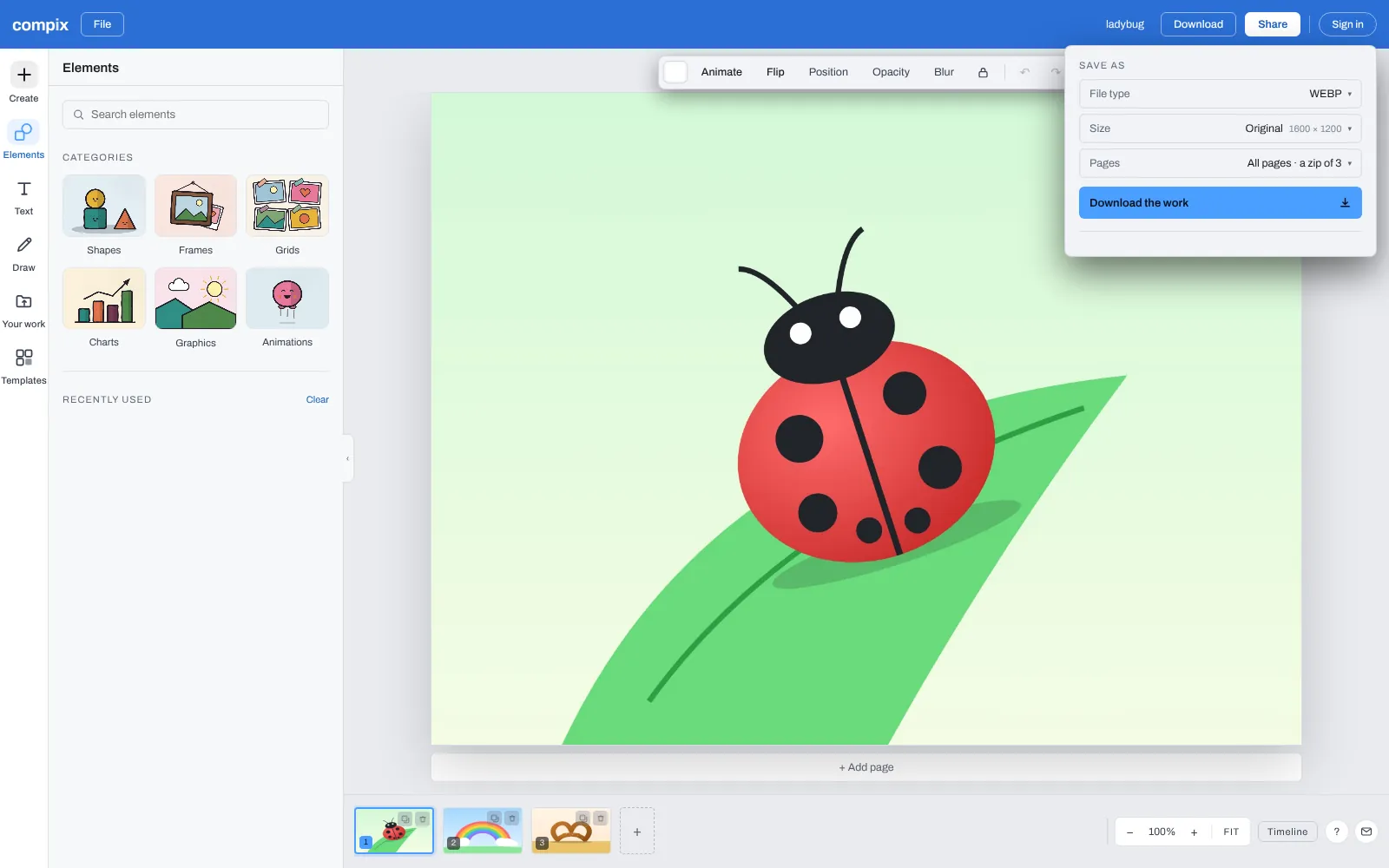Open the Create panel in sidebar

[23, 82]
